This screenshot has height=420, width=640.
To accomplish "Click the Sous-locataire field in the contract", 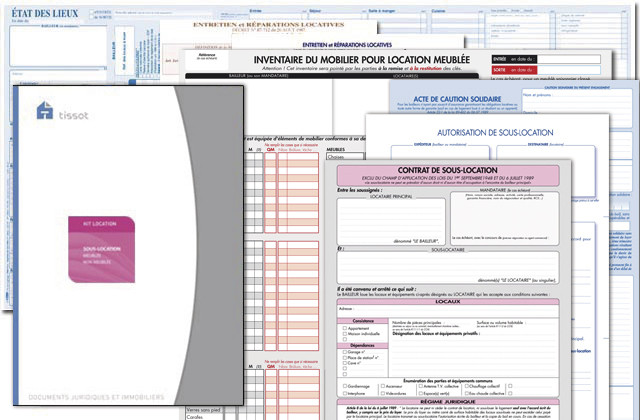I will coord(448,267).
